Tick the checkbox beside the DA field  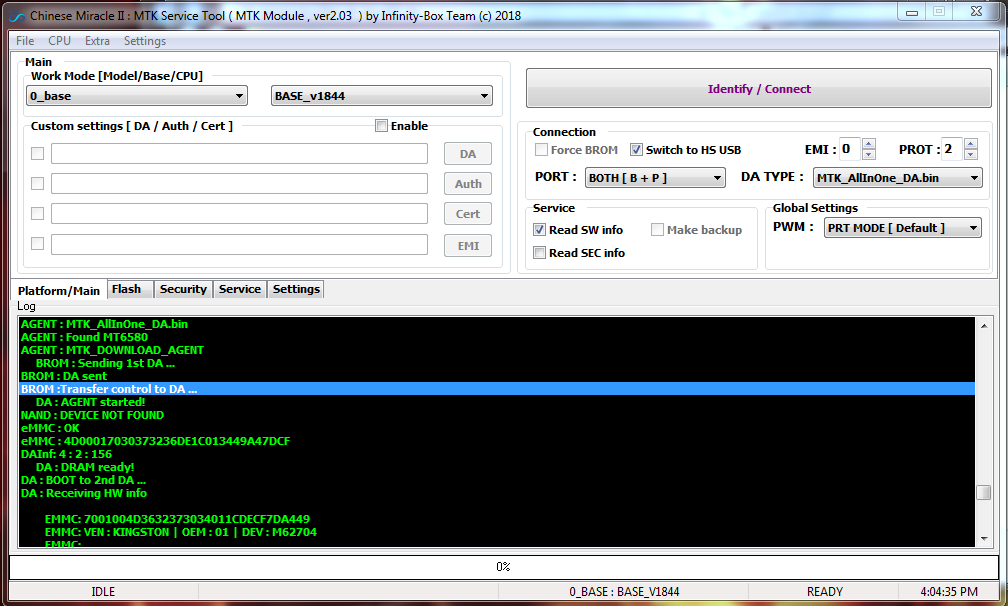37,154
